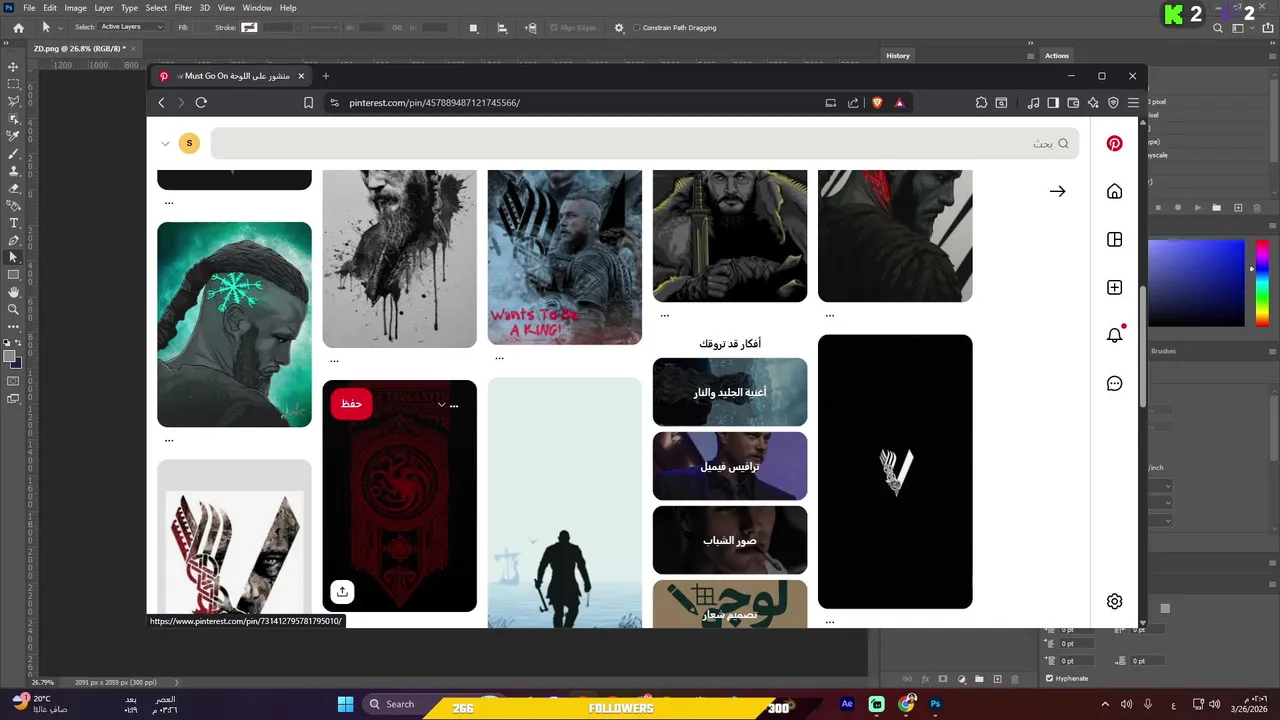
Task: Switch to the History panel tab
Action: (898, 56)
